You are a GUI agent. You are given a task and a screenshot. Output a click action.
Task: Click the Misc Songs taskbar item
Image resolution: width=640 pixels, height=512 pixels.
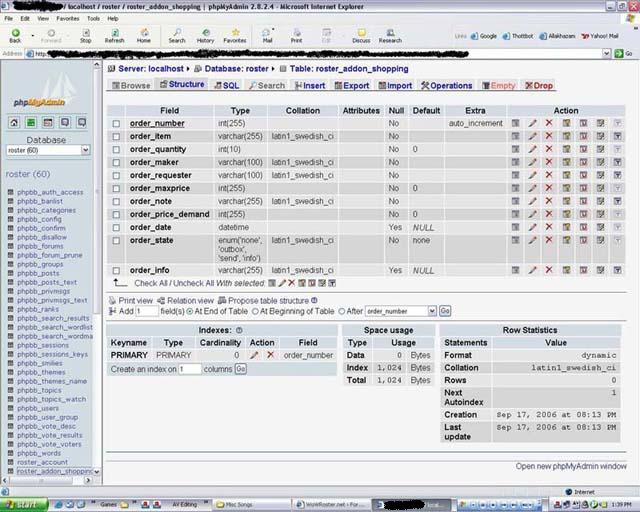pyautogui.click(x=253, y=505)
